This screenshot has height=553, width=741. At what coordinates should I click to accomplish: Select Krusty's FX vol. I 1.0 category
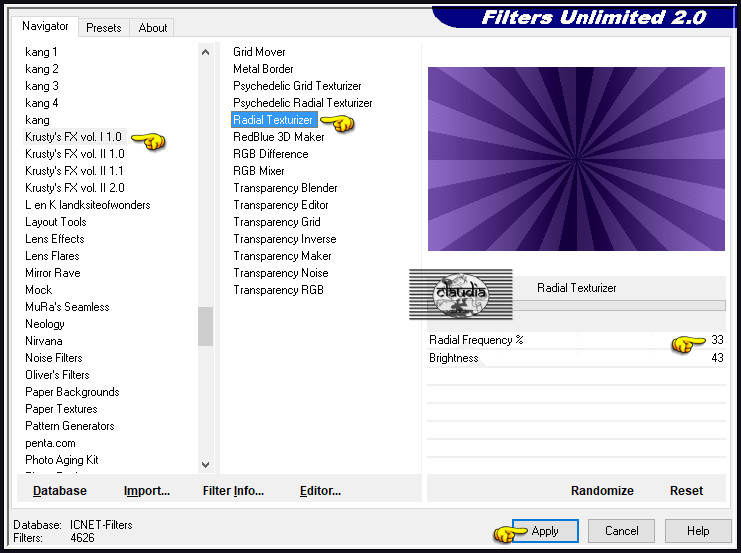74,137
